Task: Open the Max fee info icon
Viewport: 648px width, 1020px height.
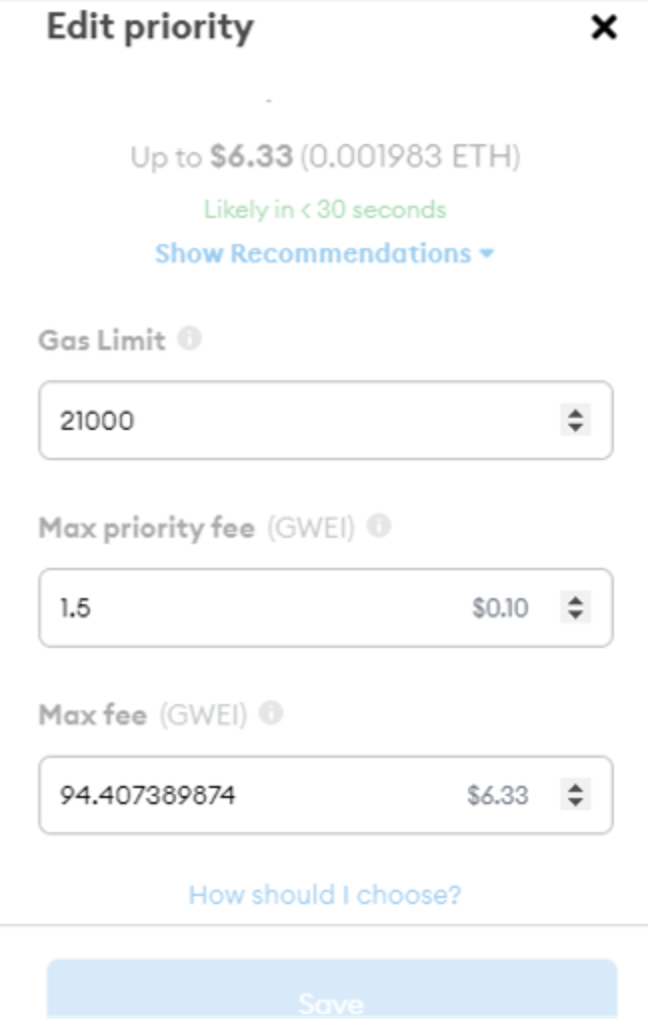Action: click(x=270, y=713)
